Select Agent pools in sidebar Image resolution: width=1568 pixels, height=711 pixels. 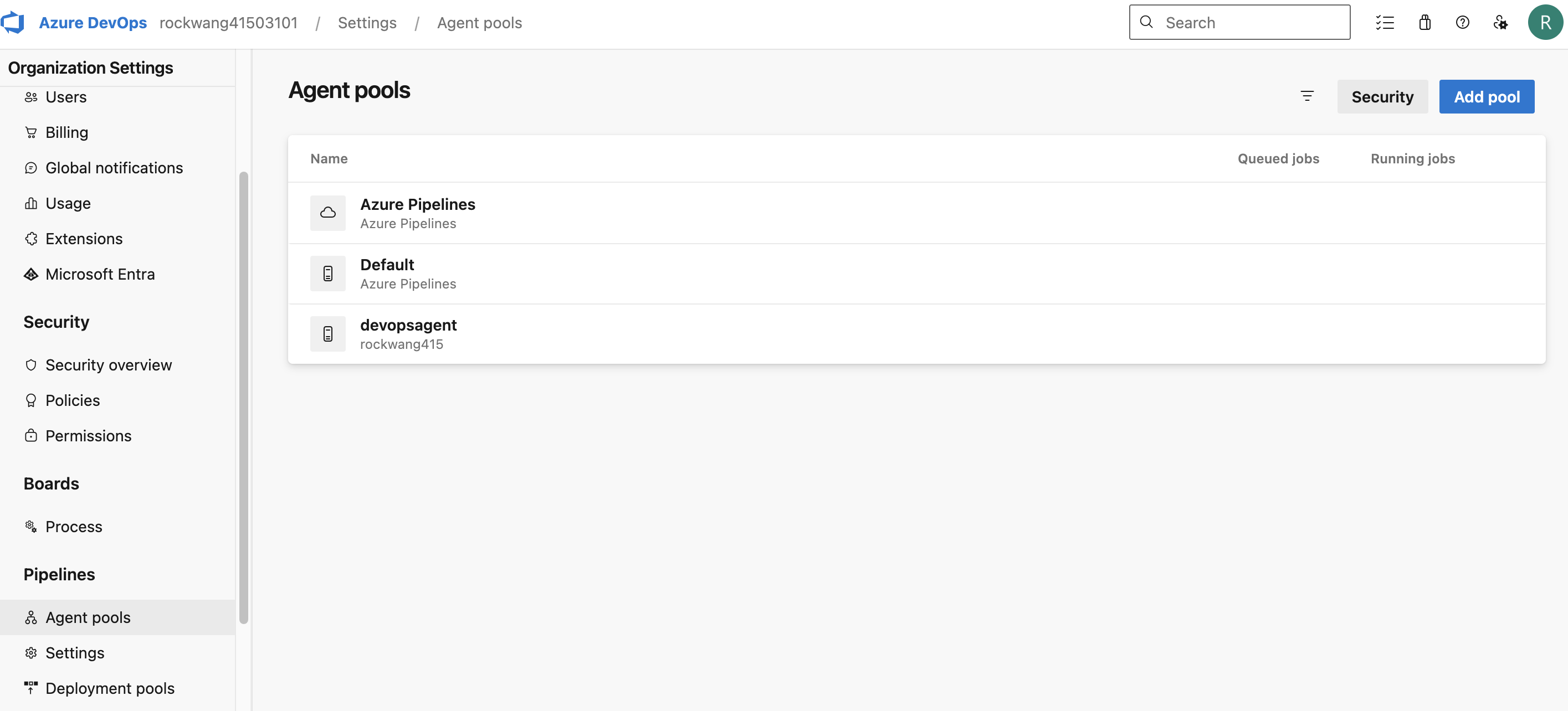[x=117, y=617]
